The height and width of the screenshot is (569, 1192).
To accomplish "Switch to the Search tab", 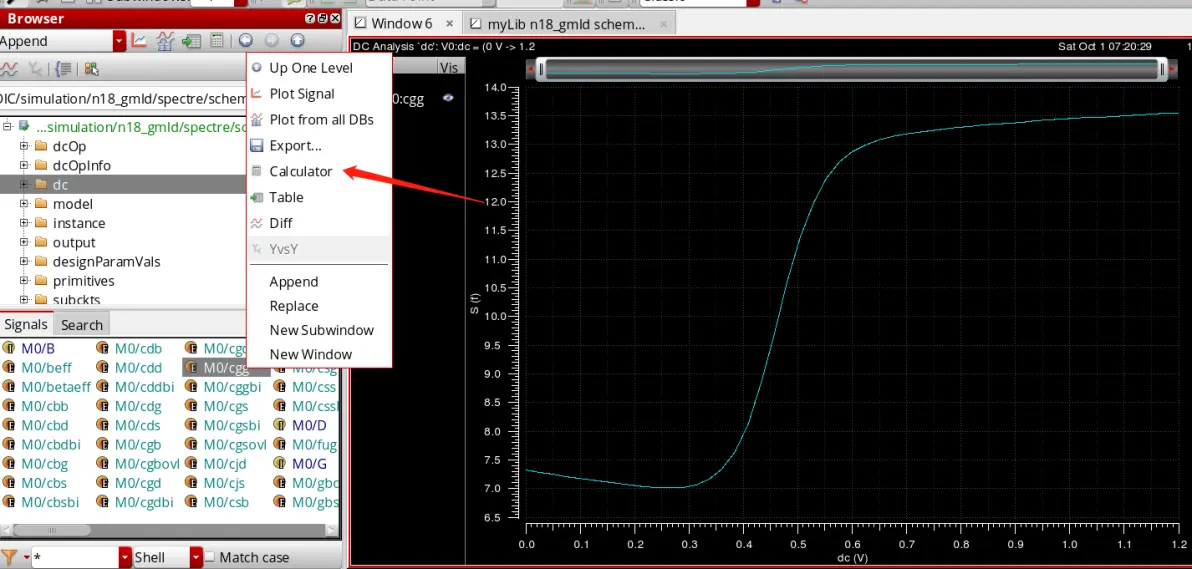I will 81,325.
